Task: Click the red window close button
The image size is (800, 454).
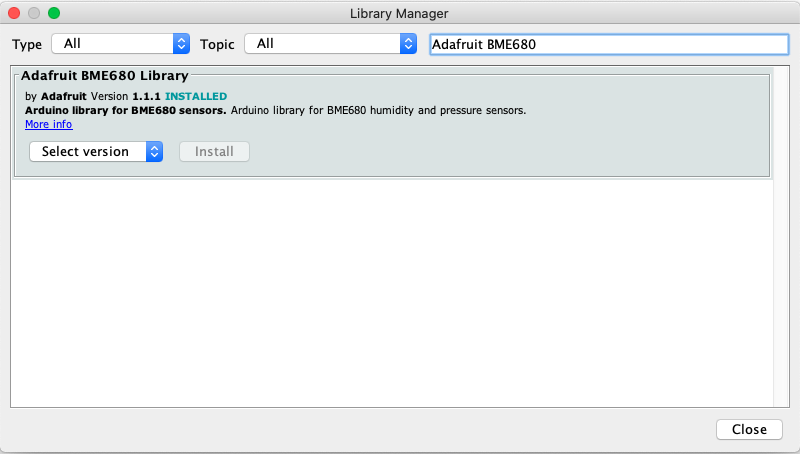Action: 14,13
